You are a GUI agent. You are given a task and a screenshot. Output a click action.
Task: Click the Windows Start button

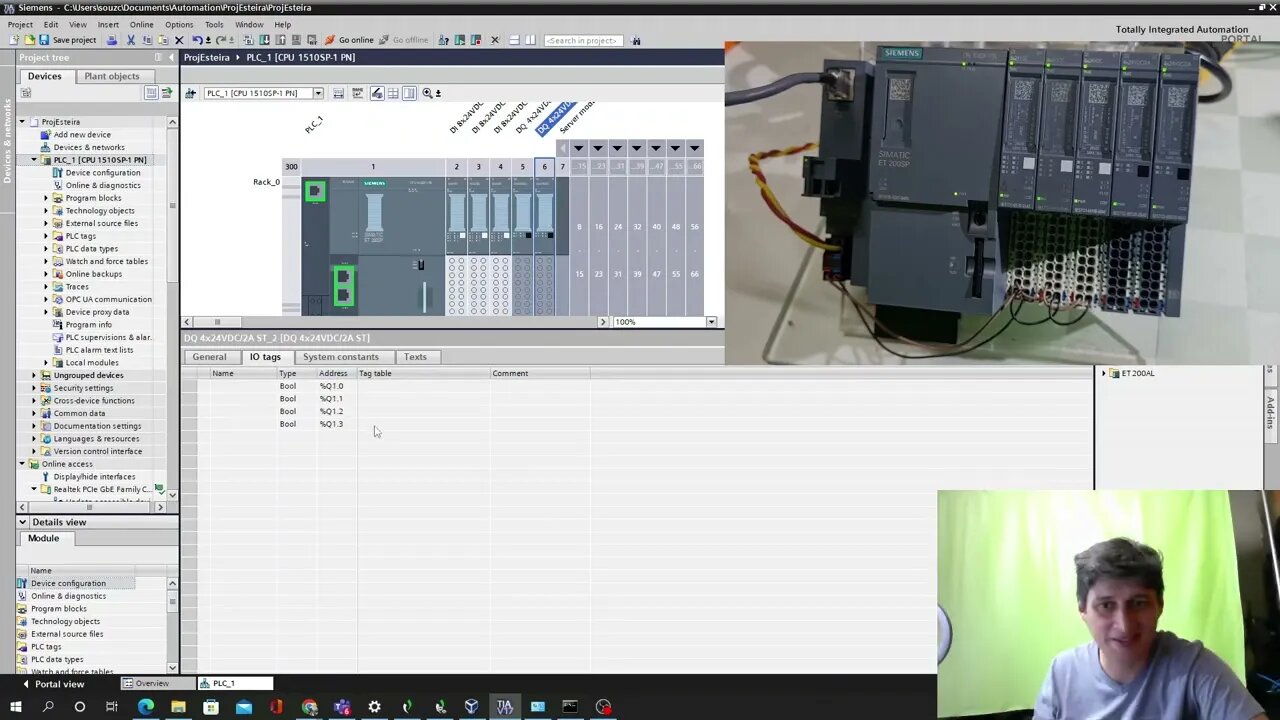tap(15, 707)
